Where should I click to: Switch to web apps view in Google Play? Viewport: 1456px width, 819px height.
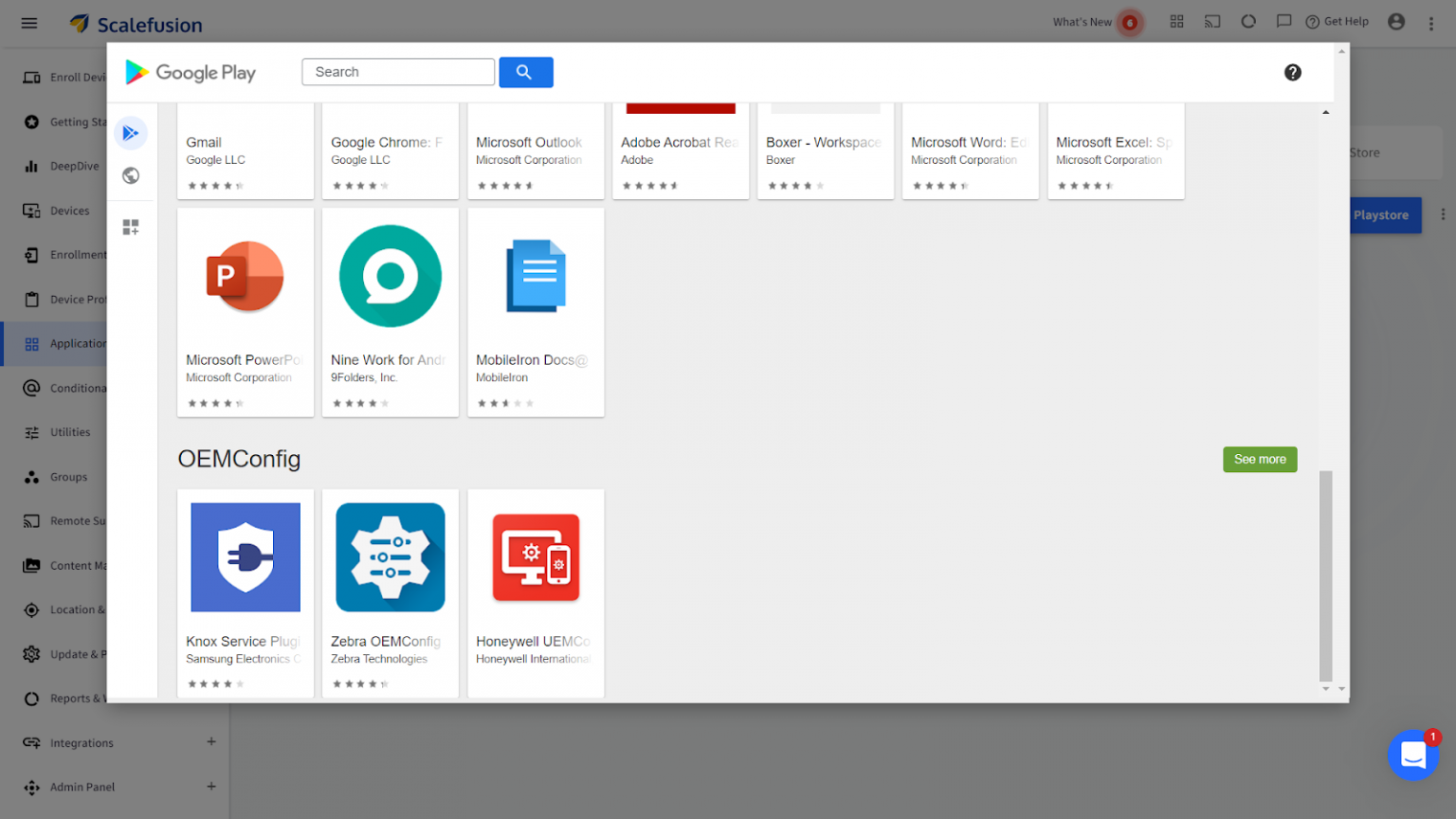131,175
